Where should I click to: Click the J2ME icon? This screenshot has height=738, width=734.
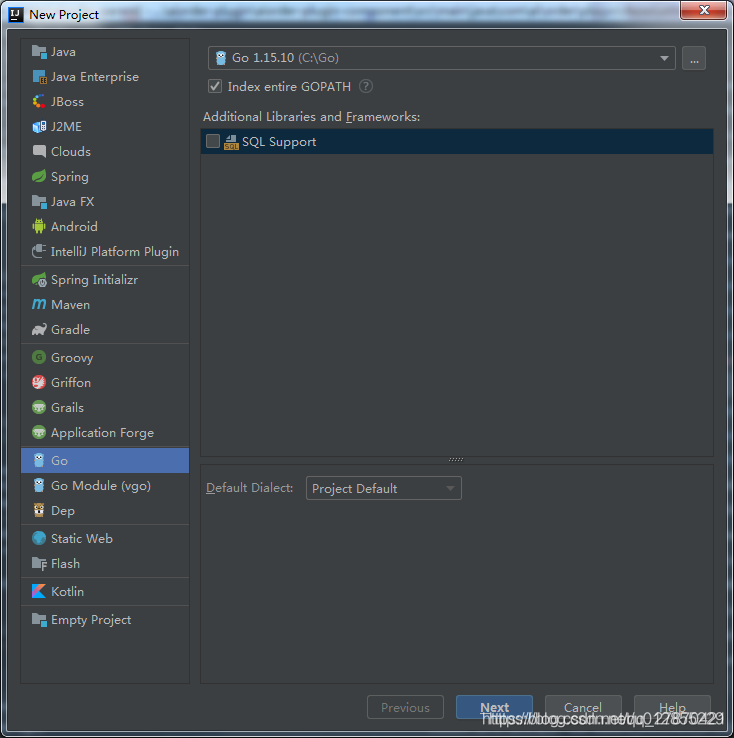click(39, 127)
